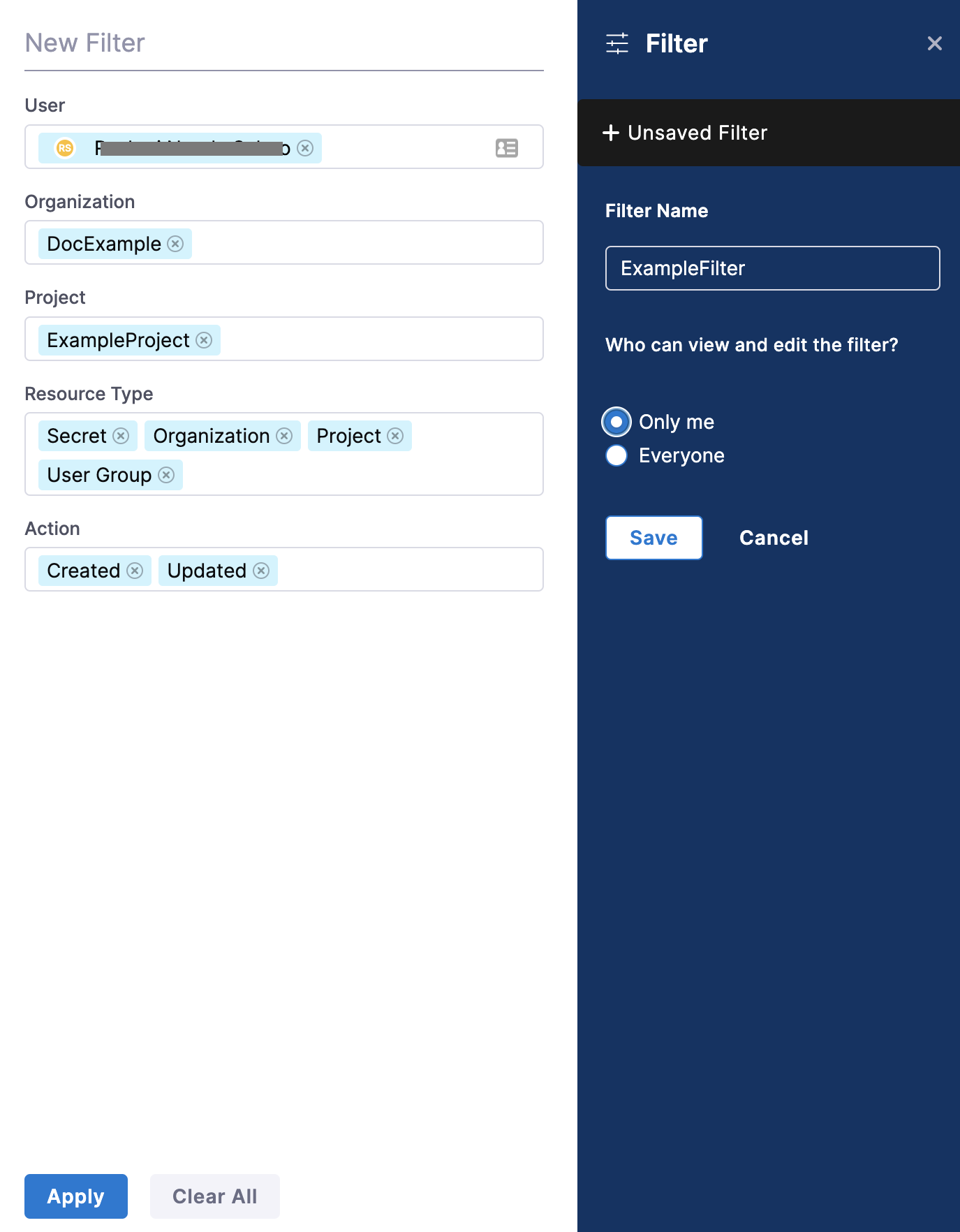Screen dimensions: 960x1232
Task: Remove the Updated action tag
Action: [261, 571]
